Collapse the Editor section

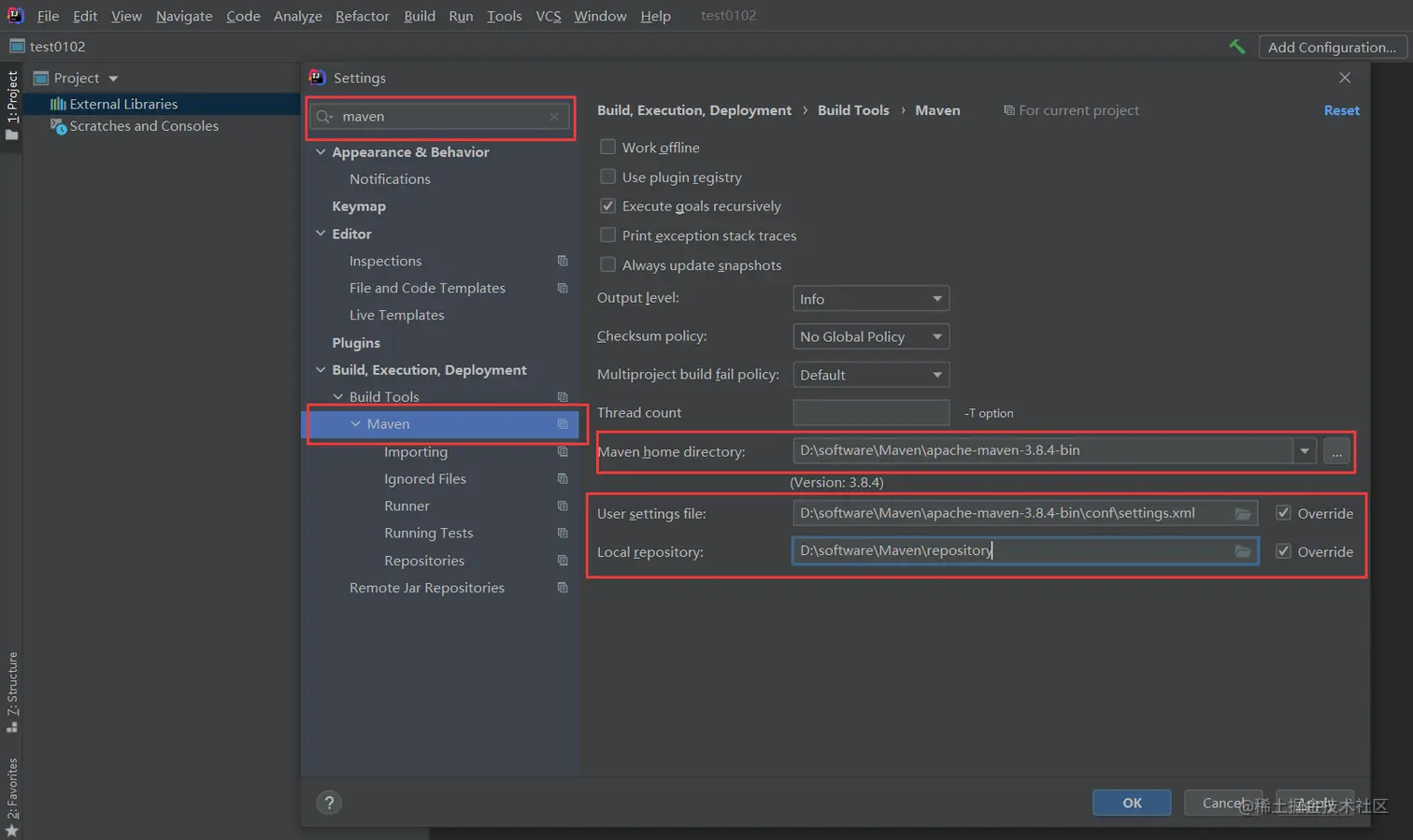321,234
